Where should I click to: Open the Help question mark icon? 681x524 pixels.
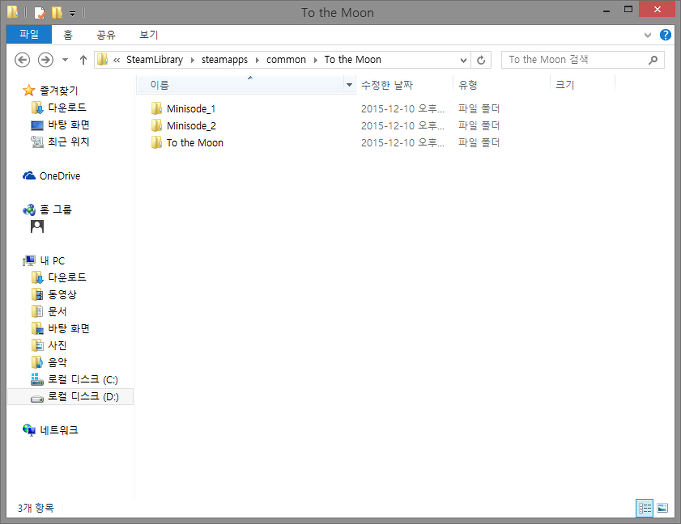(665, 35)
